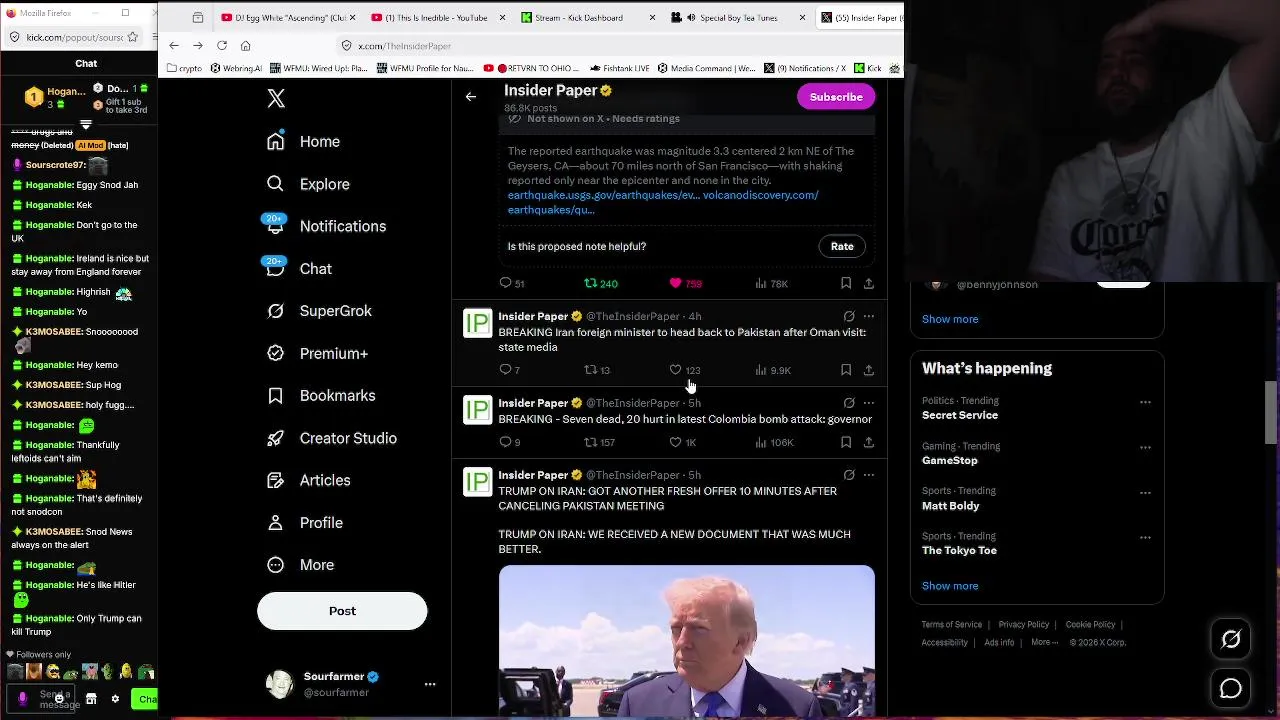Unlike the post with 758 likes

coord(686,284)
